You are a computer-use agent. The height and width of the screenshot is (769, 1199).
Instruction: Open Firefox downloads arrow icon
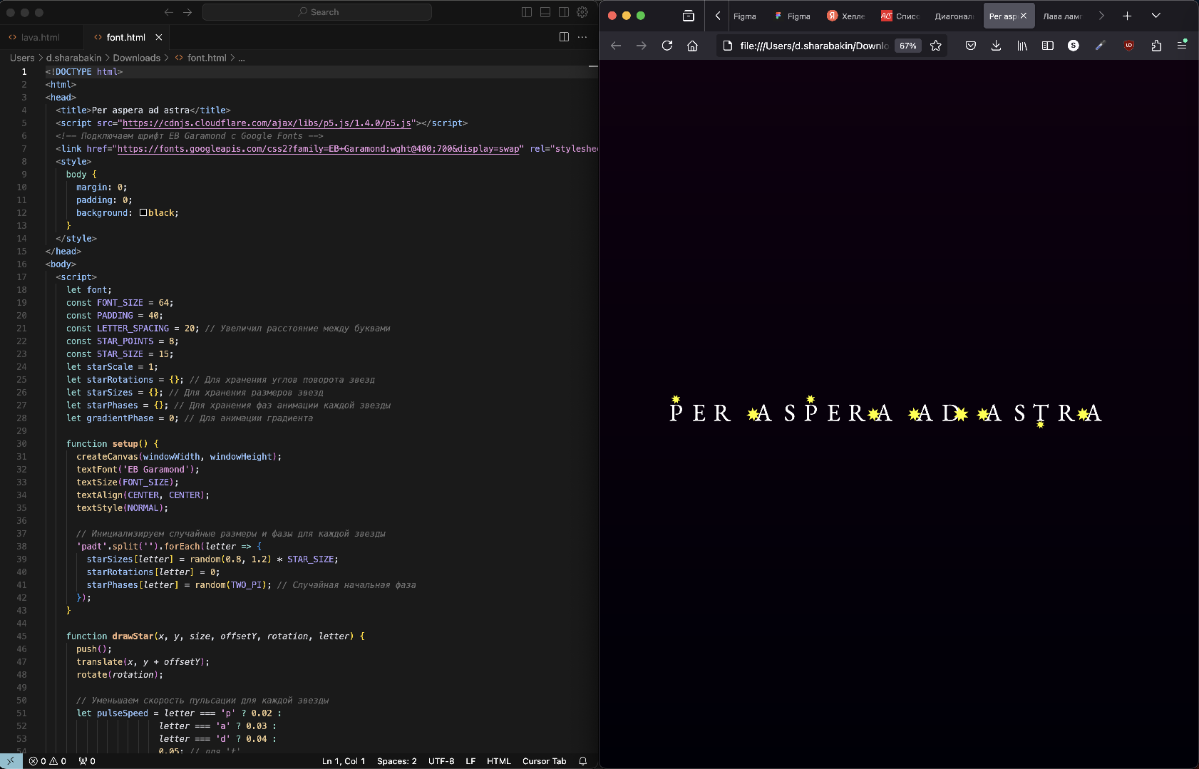996,45
